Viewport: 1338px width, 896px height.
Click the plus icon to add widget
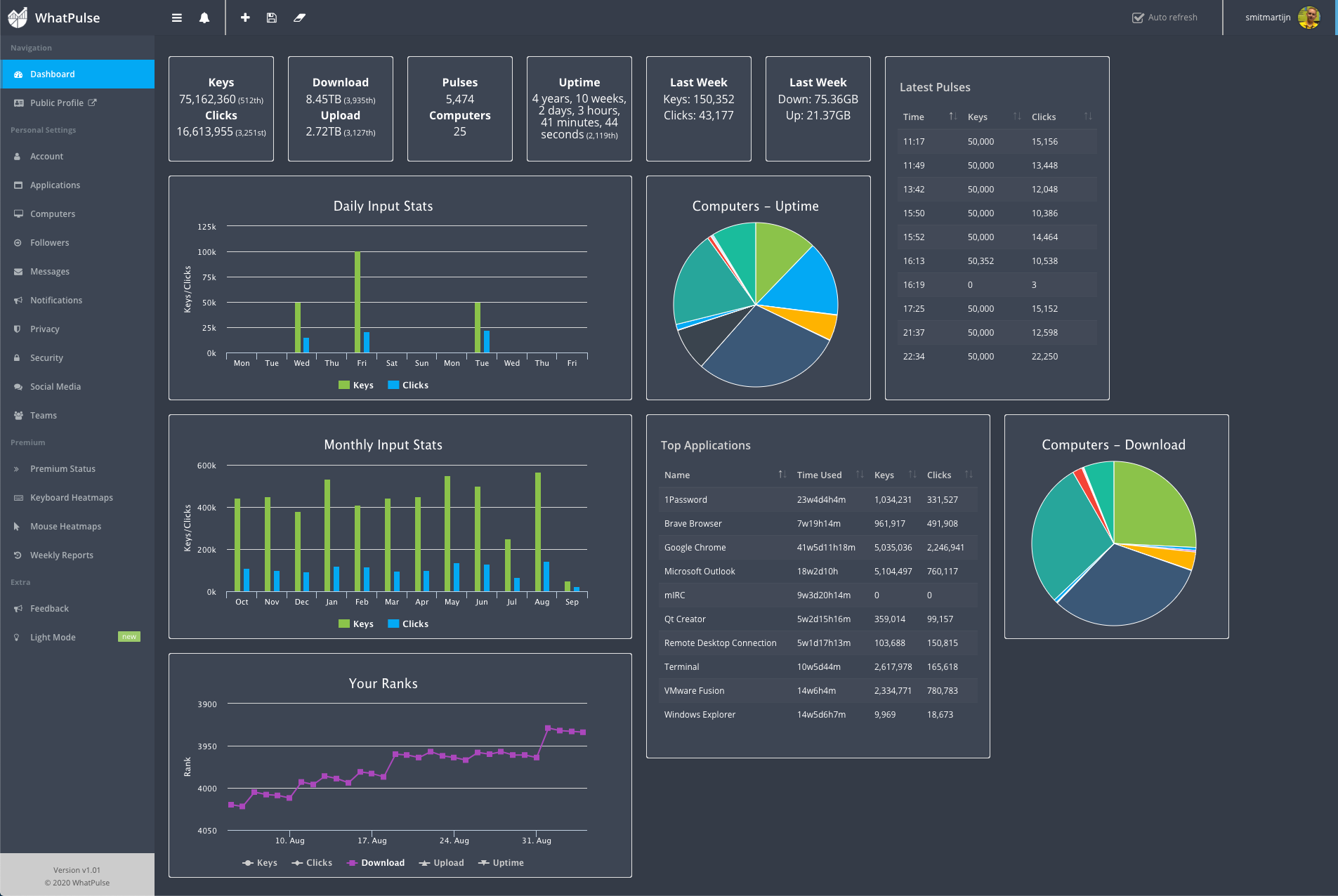click(x=245, y=18)
